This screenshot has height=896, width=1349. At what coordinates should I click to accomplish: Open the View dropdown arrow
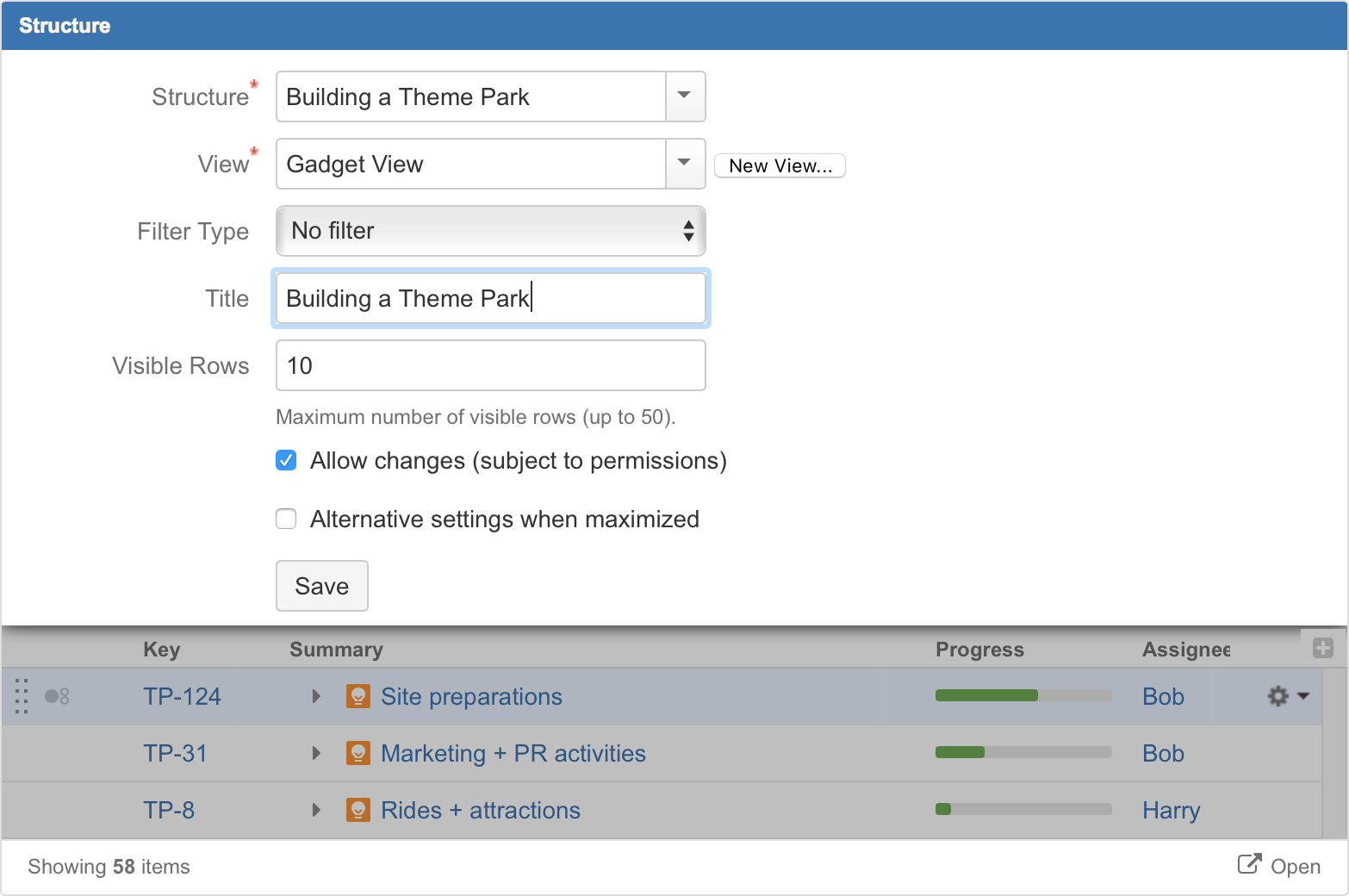(685, 164)
